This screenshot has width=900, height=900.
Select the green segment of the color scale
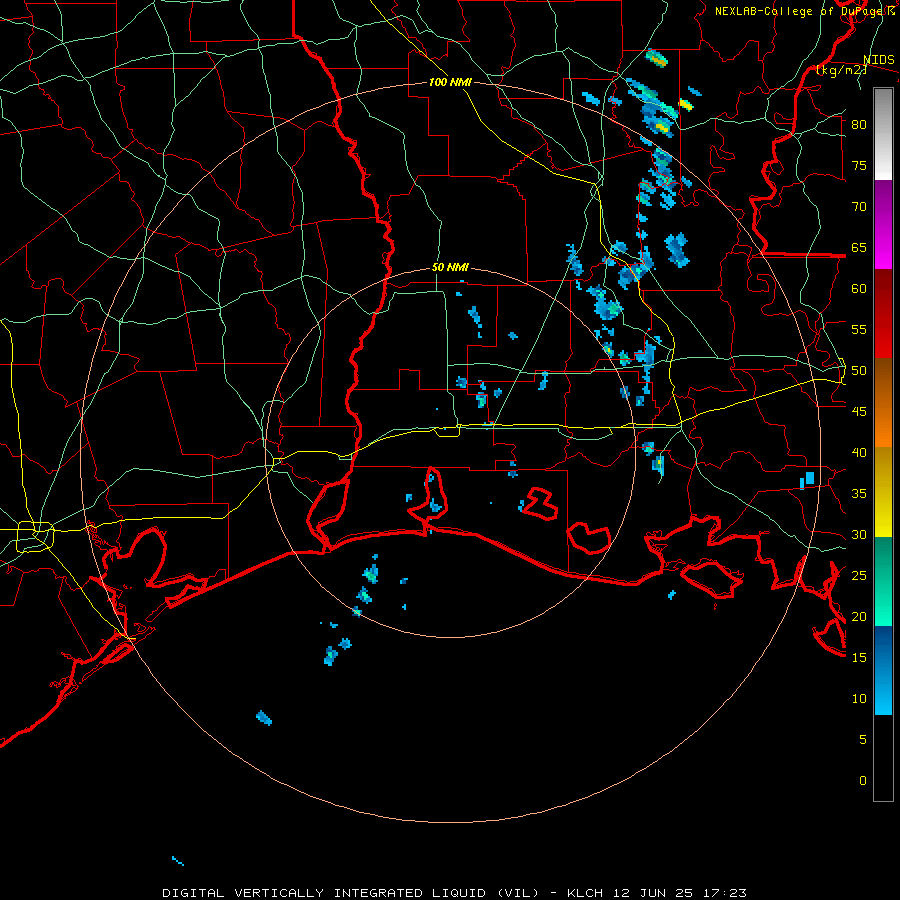point(883,581)
